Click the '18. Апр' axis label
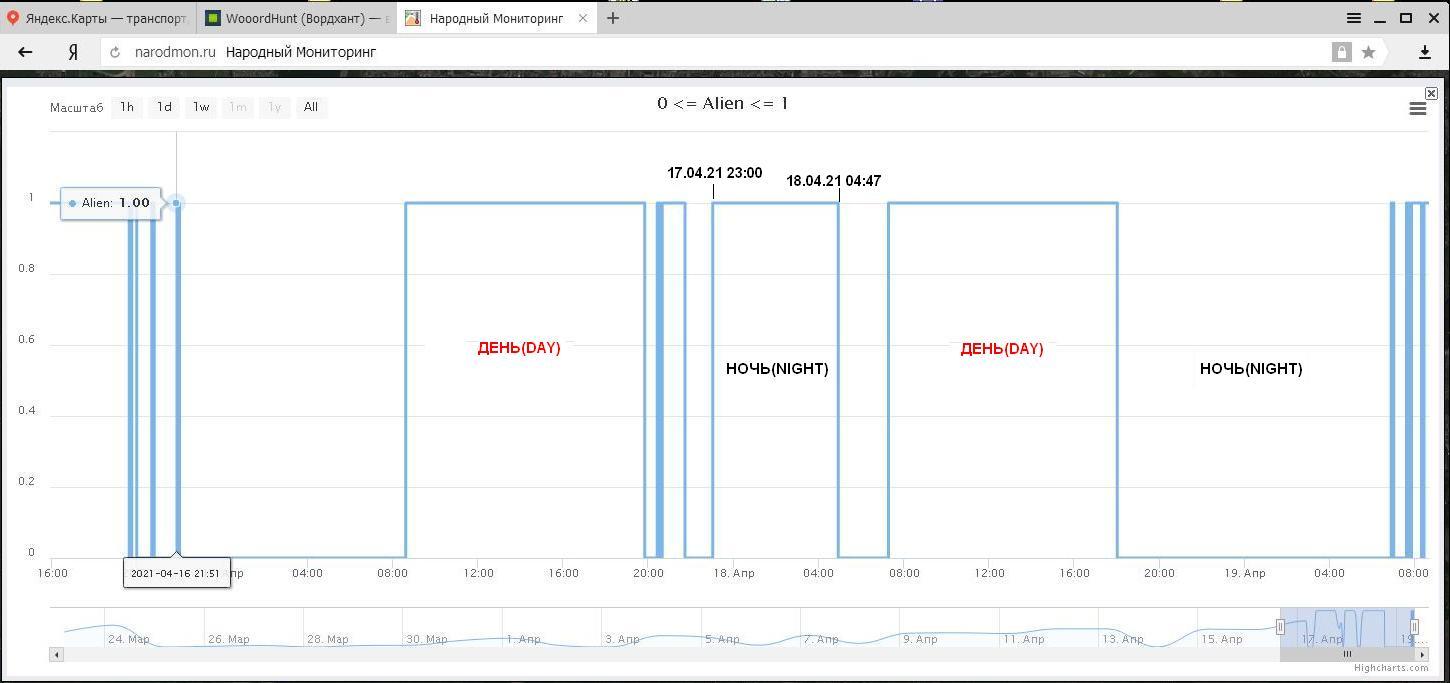The height and width of the screenshot is (683, 1450). click(x=733, y=573)
